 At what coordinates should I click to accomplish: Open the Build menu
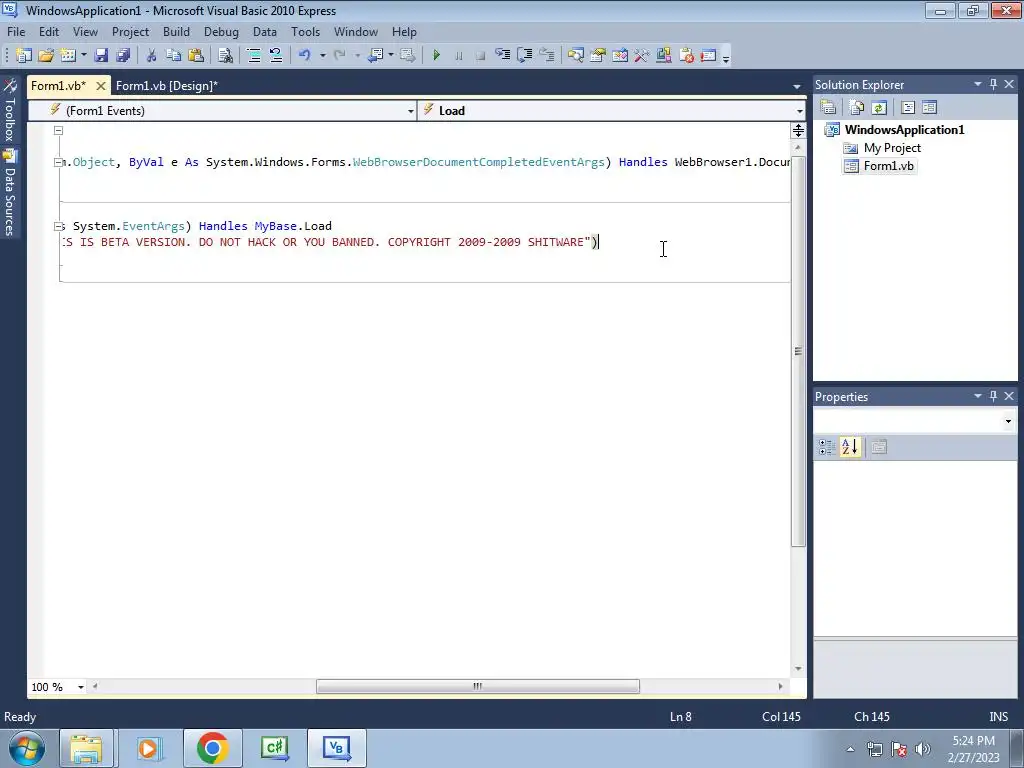pyautogui.click(x=176, y=31)
